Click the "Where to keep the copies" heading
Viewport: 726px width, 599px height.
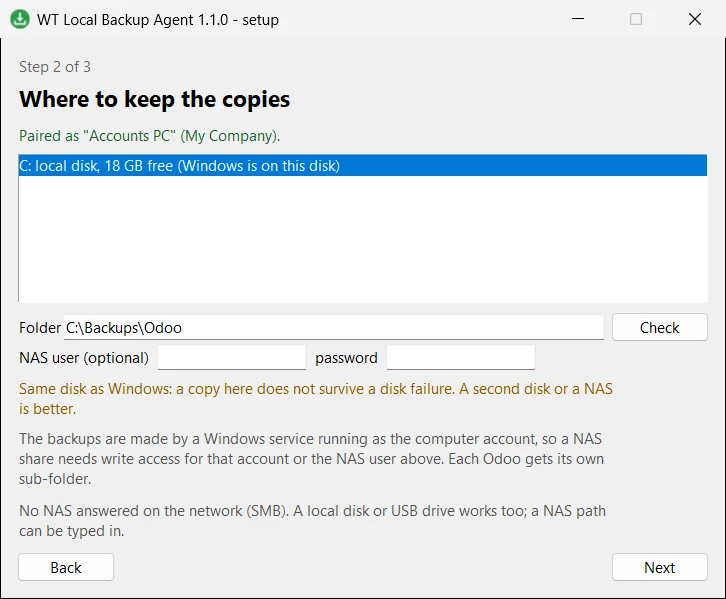(155, 100)
